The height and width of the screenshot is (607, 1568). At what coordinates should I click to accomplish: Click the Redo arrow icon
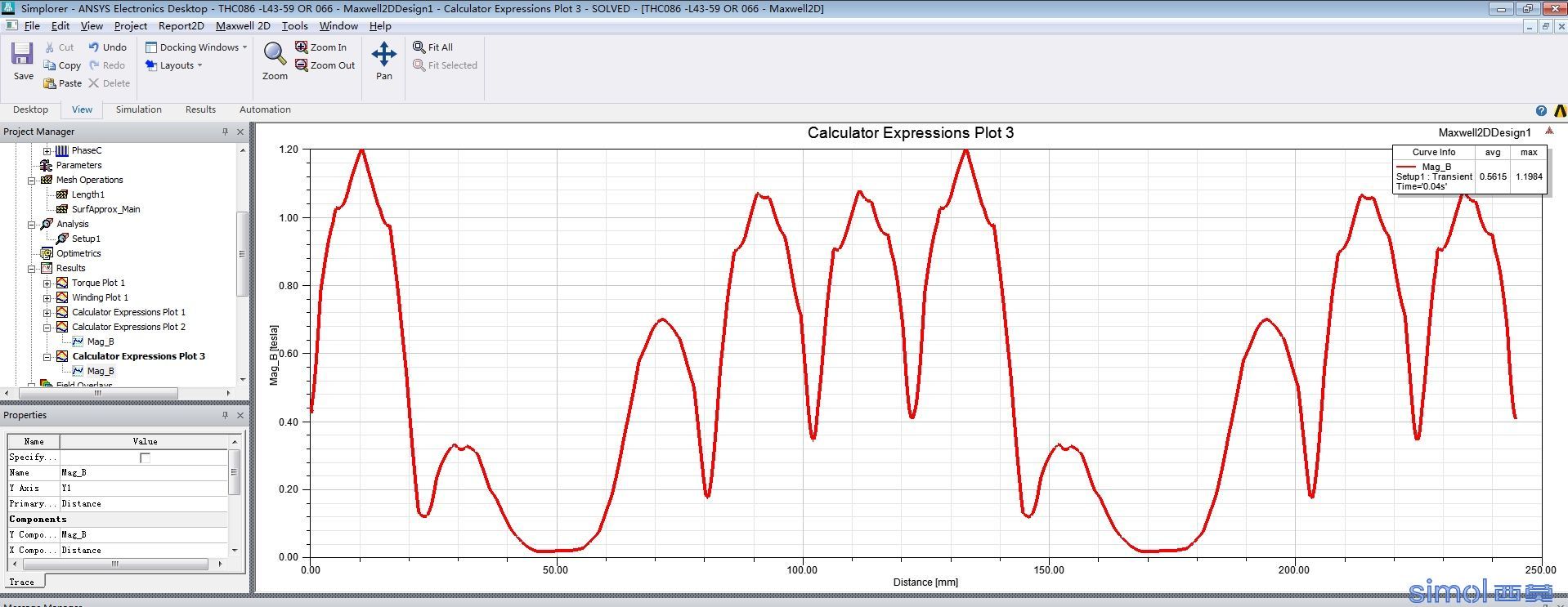[93, 65]
